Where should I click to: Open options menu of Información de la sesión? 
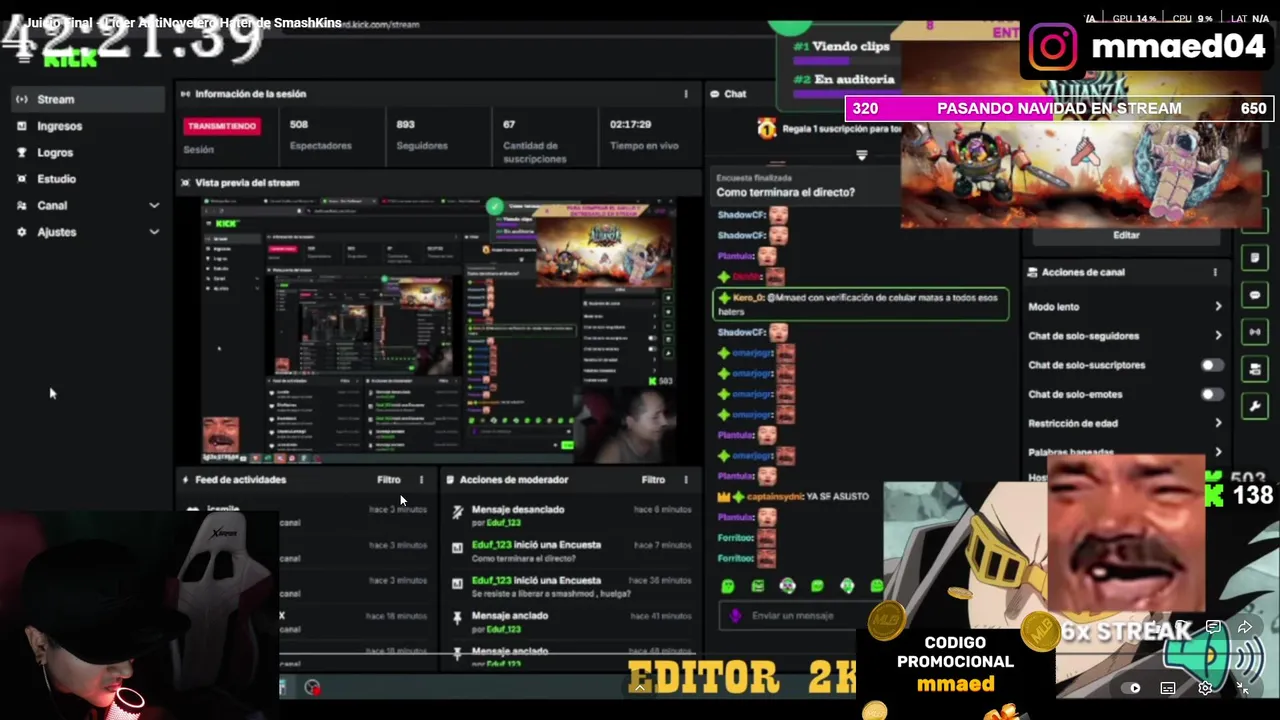(686, 94)
